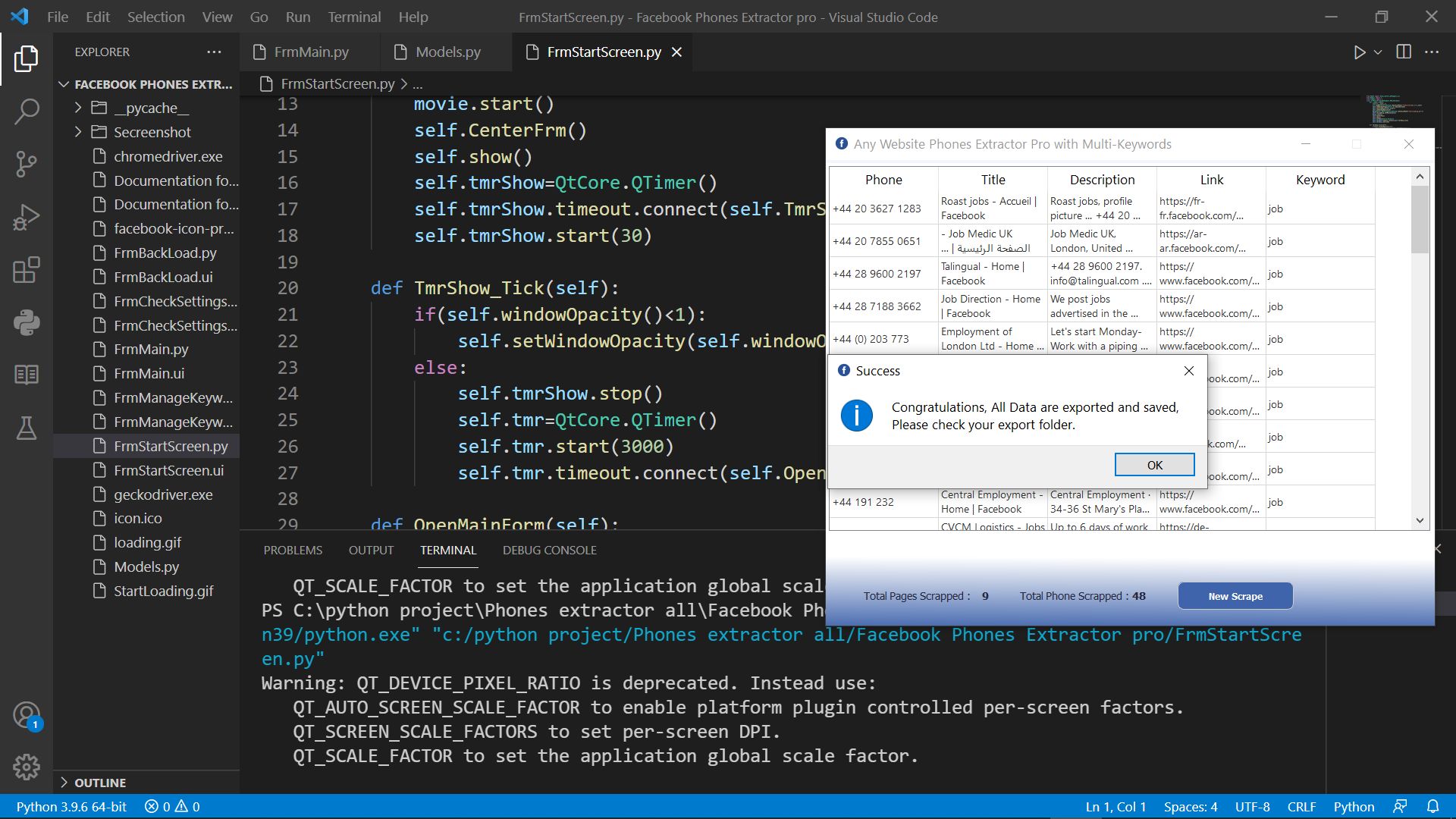Open the Manage gear icon
The width and height of the screenshot is (1456, 819).
(27, 767)
